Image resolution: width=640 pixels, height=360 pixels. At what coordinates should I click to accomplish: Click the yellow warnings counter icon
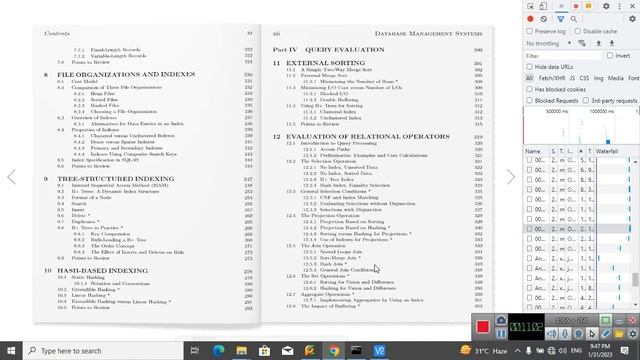point(589,6)
